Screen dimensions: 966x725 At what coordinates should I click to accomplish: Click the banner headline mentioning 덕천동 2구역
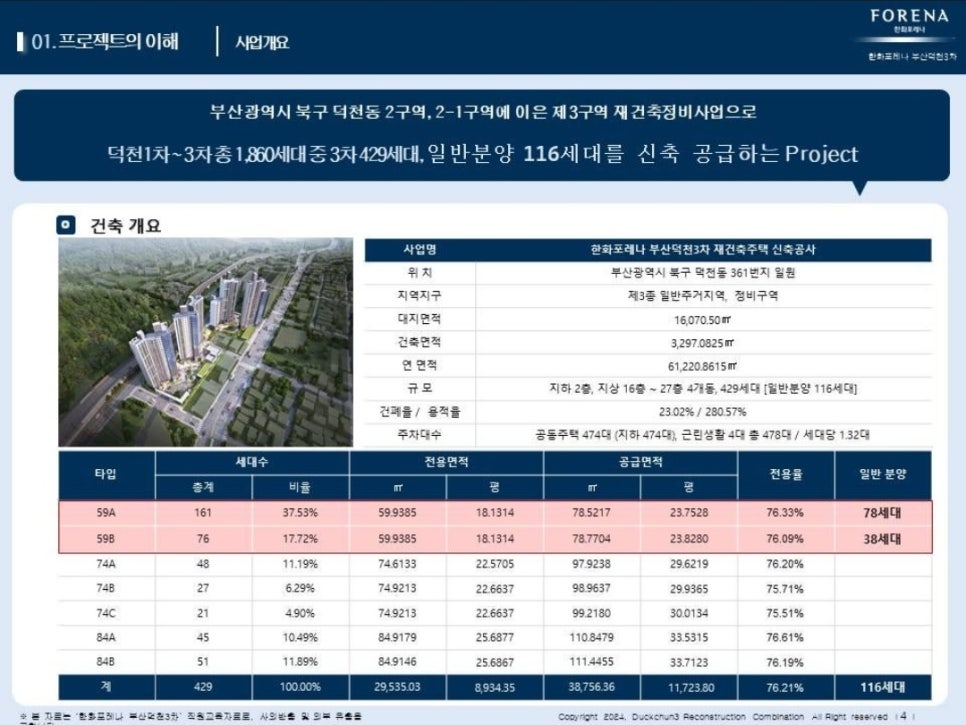pyautogui.click(x=482, y=112)
